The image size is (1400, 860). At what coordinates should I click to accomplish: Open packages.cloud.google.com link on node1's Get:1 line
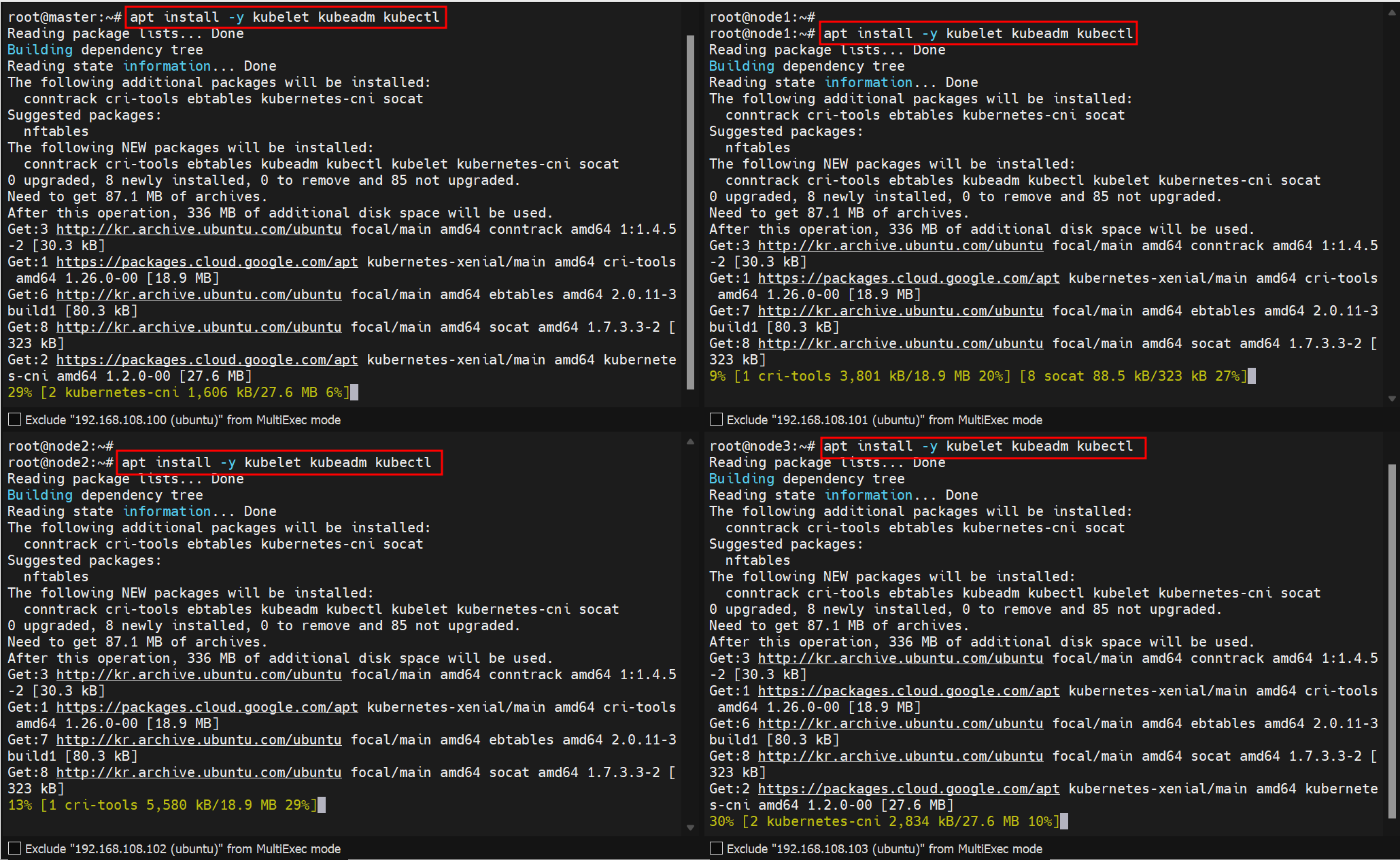pos(908,278)
